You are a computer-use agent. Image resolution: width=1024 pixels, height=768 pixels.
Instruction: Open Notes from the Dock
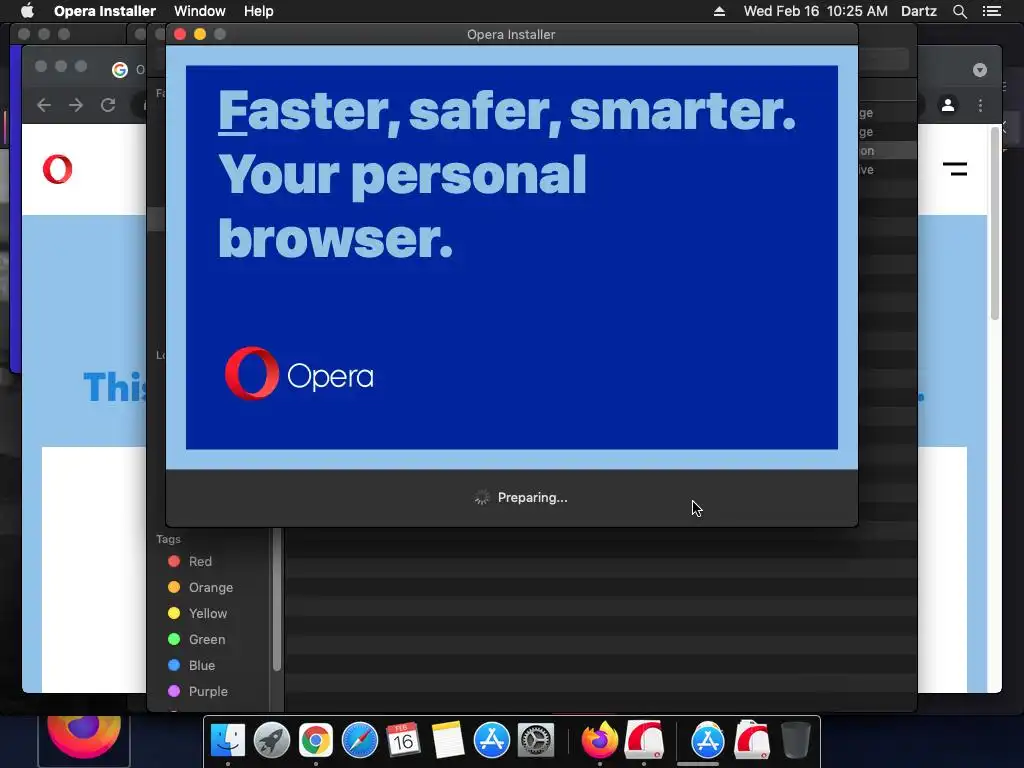coord(447,741)
